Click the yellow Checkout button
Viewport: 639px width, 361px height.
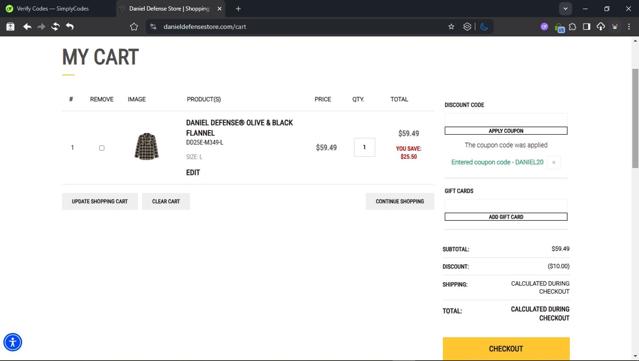506,348
